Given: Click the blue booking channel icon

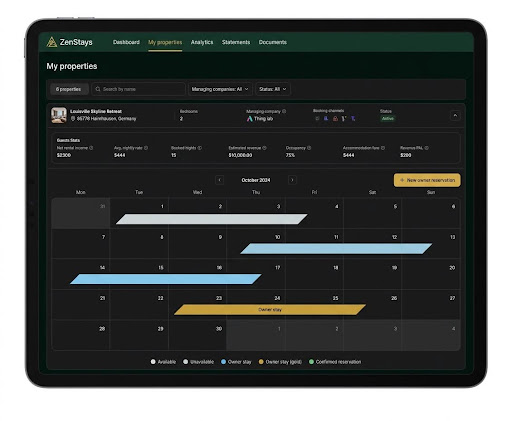Looking at the screenshot, I should tap(326, 118).
